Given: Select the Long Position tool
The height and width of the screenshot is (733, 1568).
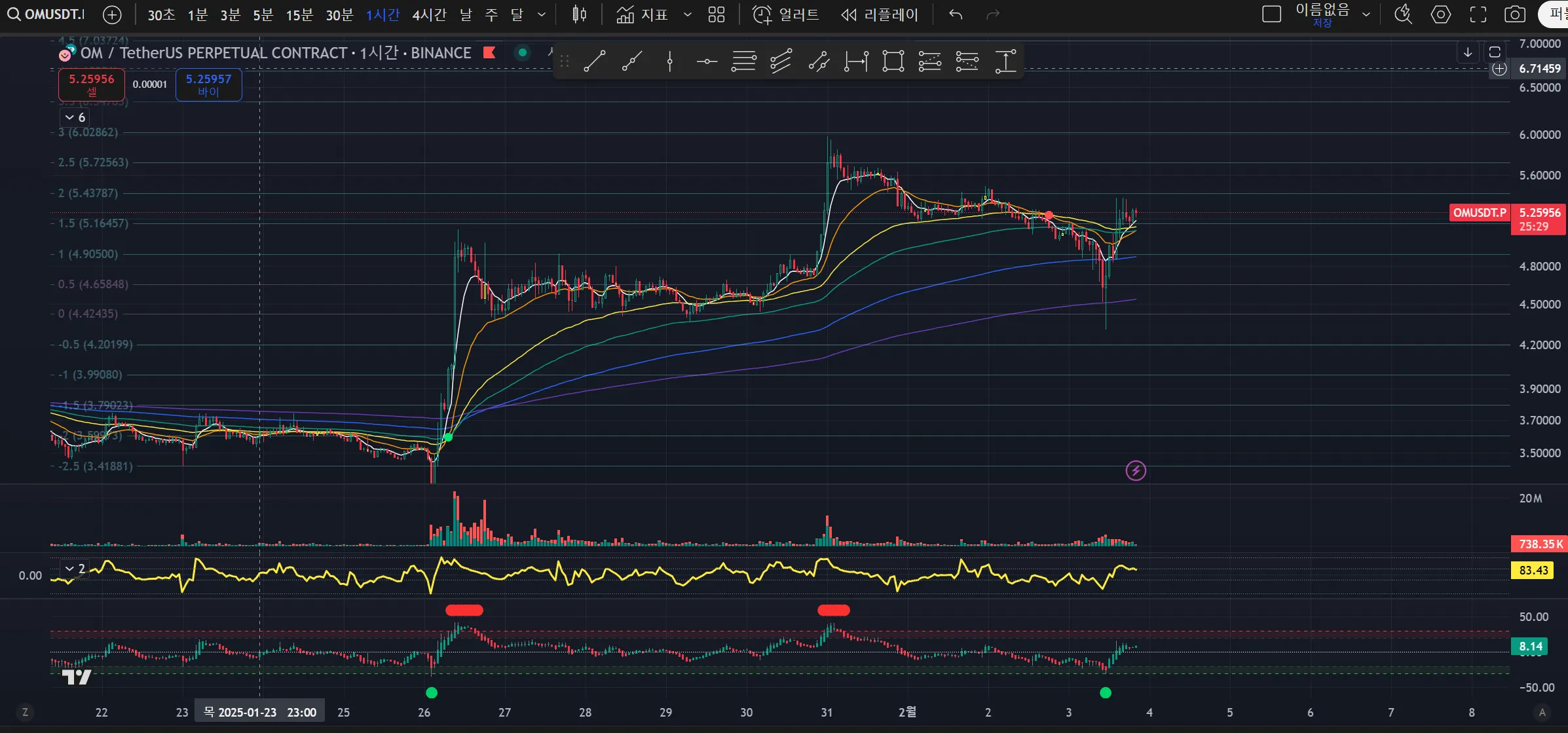Looking at the screenshot, I should pos(930,62).
